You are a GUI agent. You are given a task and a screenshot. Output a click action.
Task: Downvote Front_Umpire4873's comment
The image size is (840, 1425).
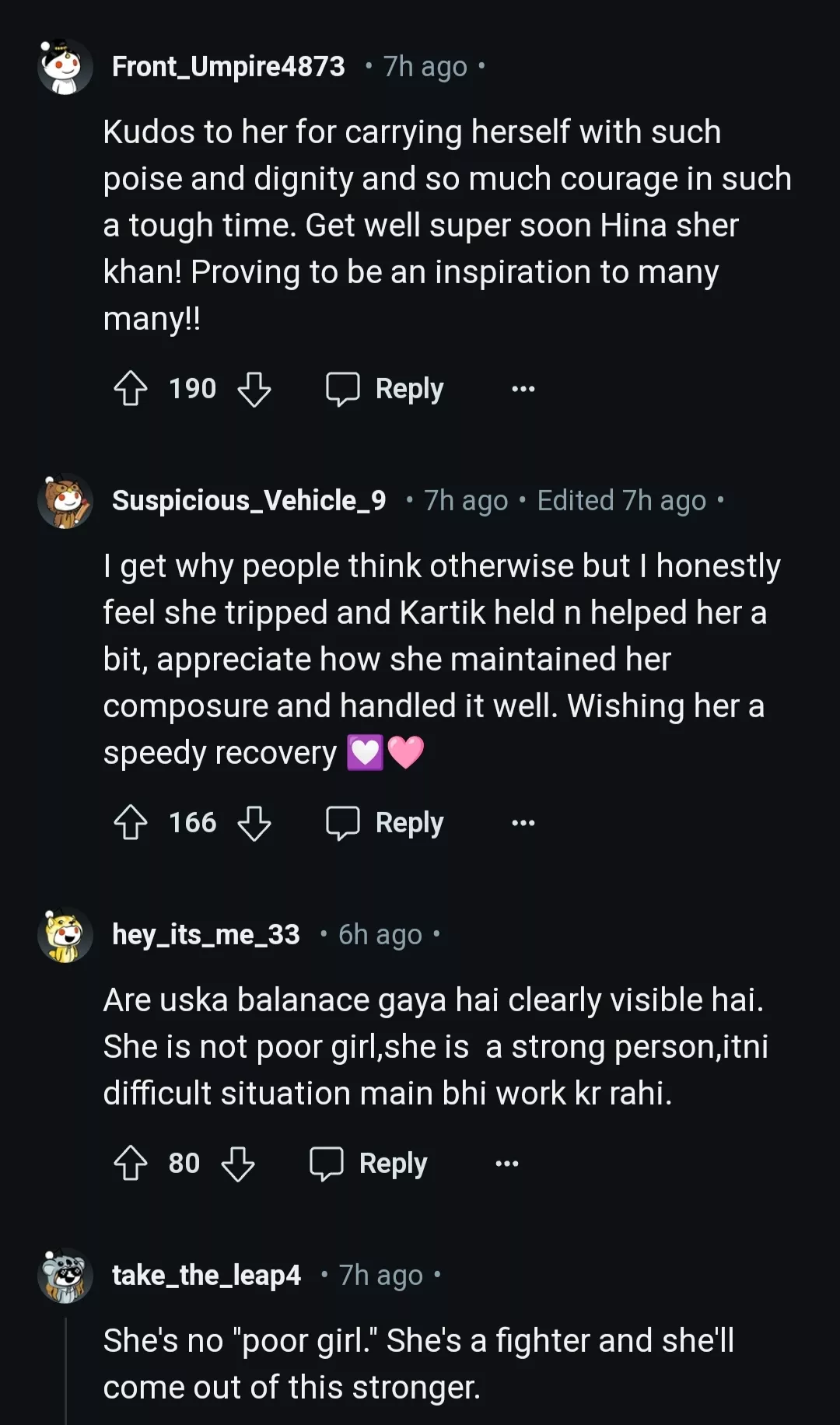tap(254, 388)
